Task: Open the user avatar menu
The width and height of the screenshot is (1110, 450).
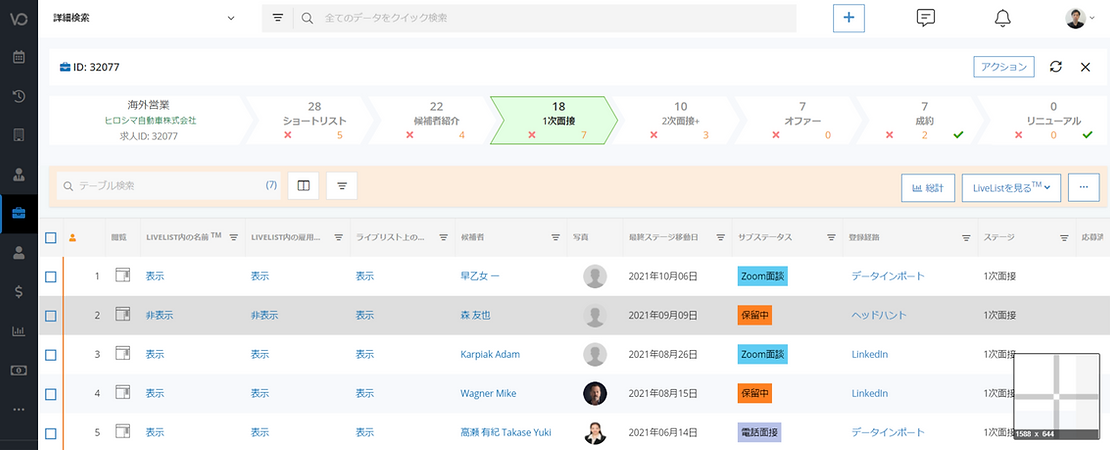Action: click(x=1079, y=18)
